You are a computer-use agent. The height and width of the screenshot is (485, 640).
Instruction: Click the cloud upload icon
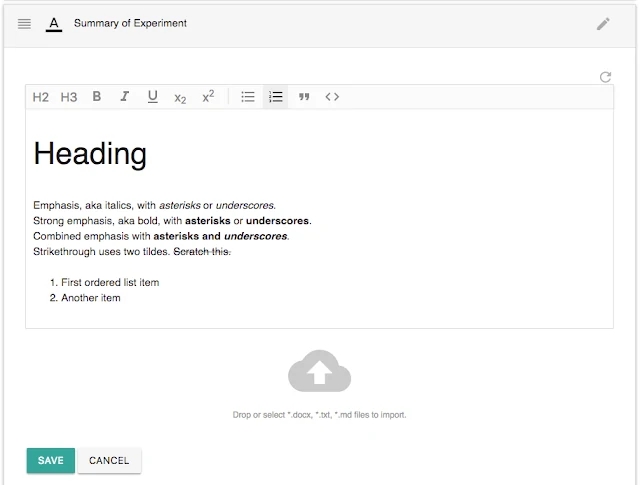[319, 372]
